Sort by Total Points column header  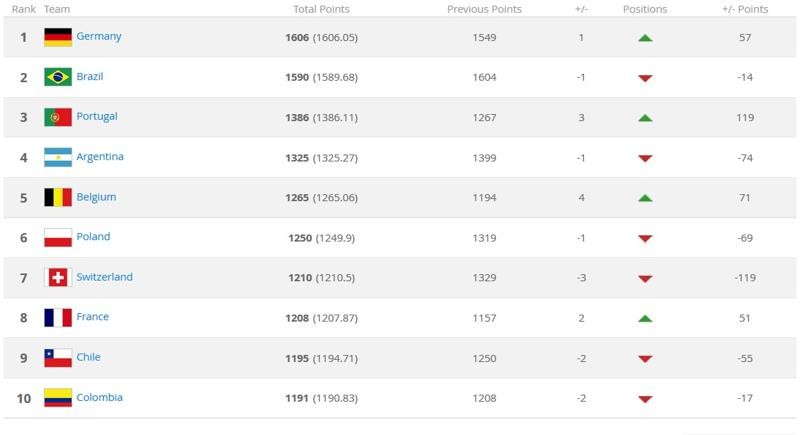coord(321,9)
